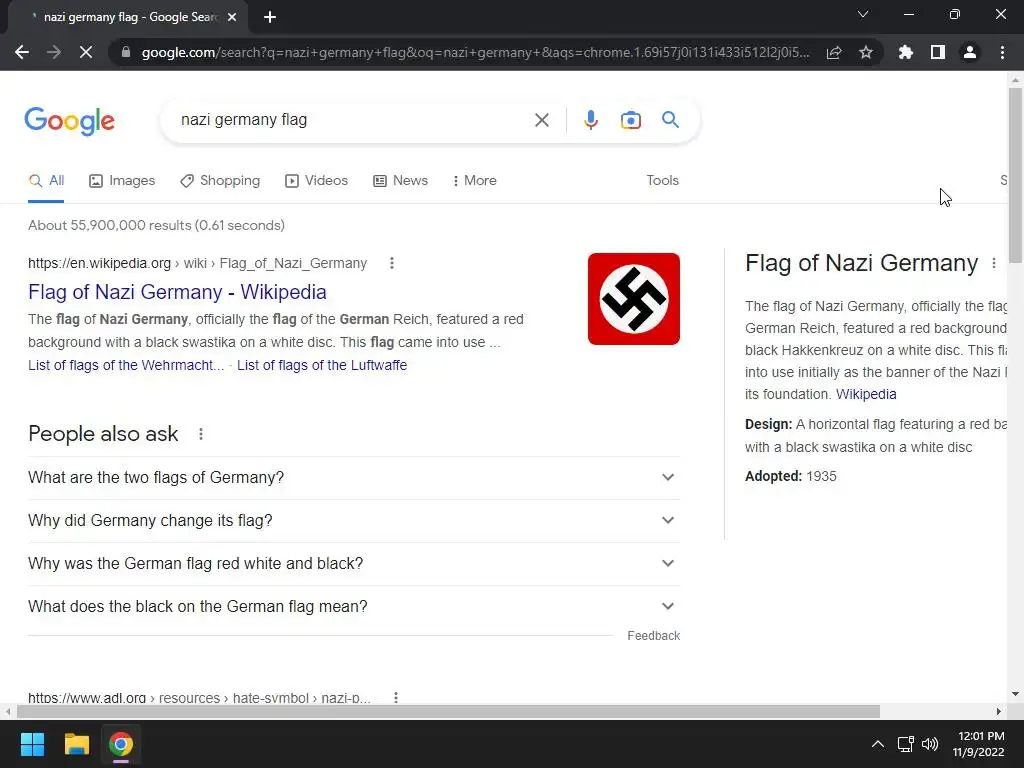
Task: Open the More search categories menu
Action: click(x=474, y=181)
